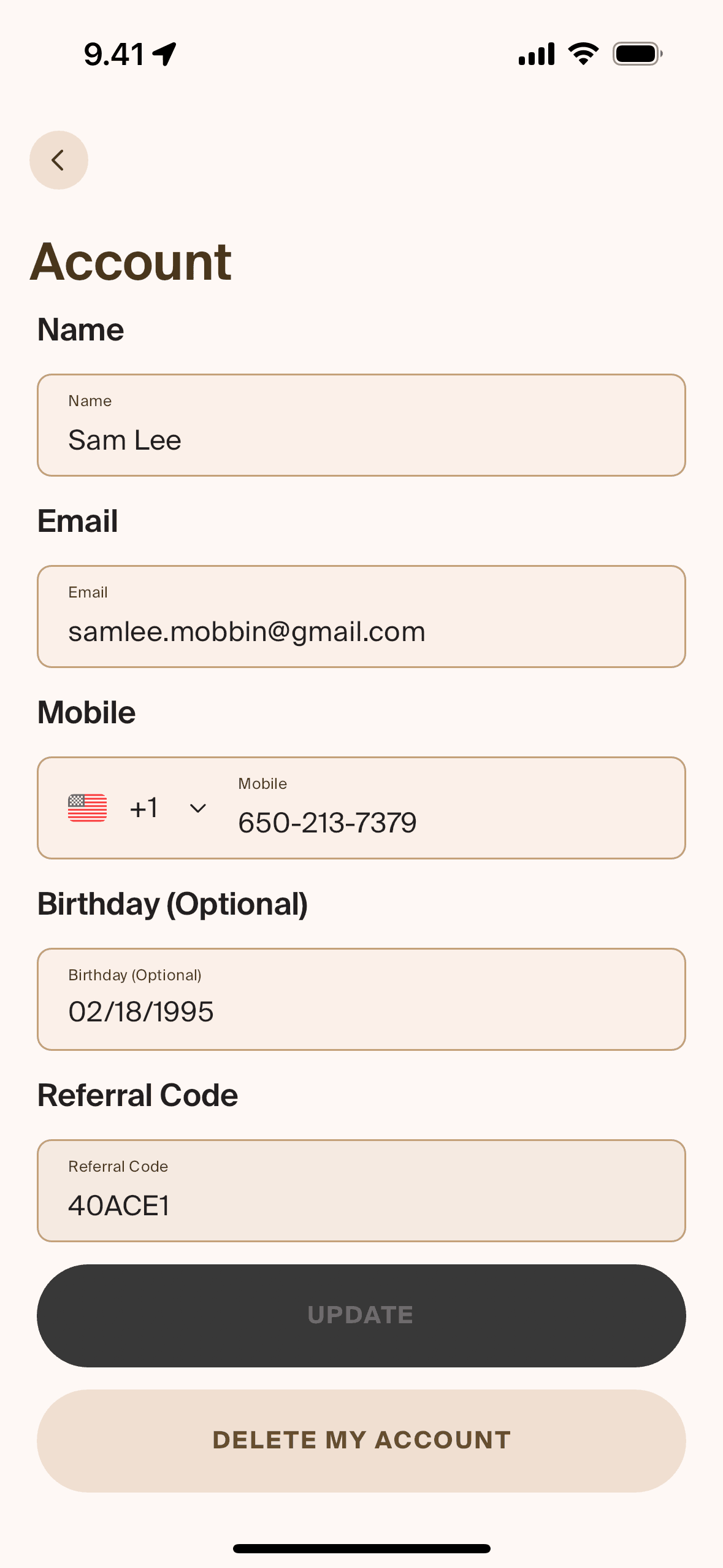Viewport: 723px width, 1568px height.
Task: Tap the battery indicator icon
Action: pyautogui.click(x=637, y=54)
